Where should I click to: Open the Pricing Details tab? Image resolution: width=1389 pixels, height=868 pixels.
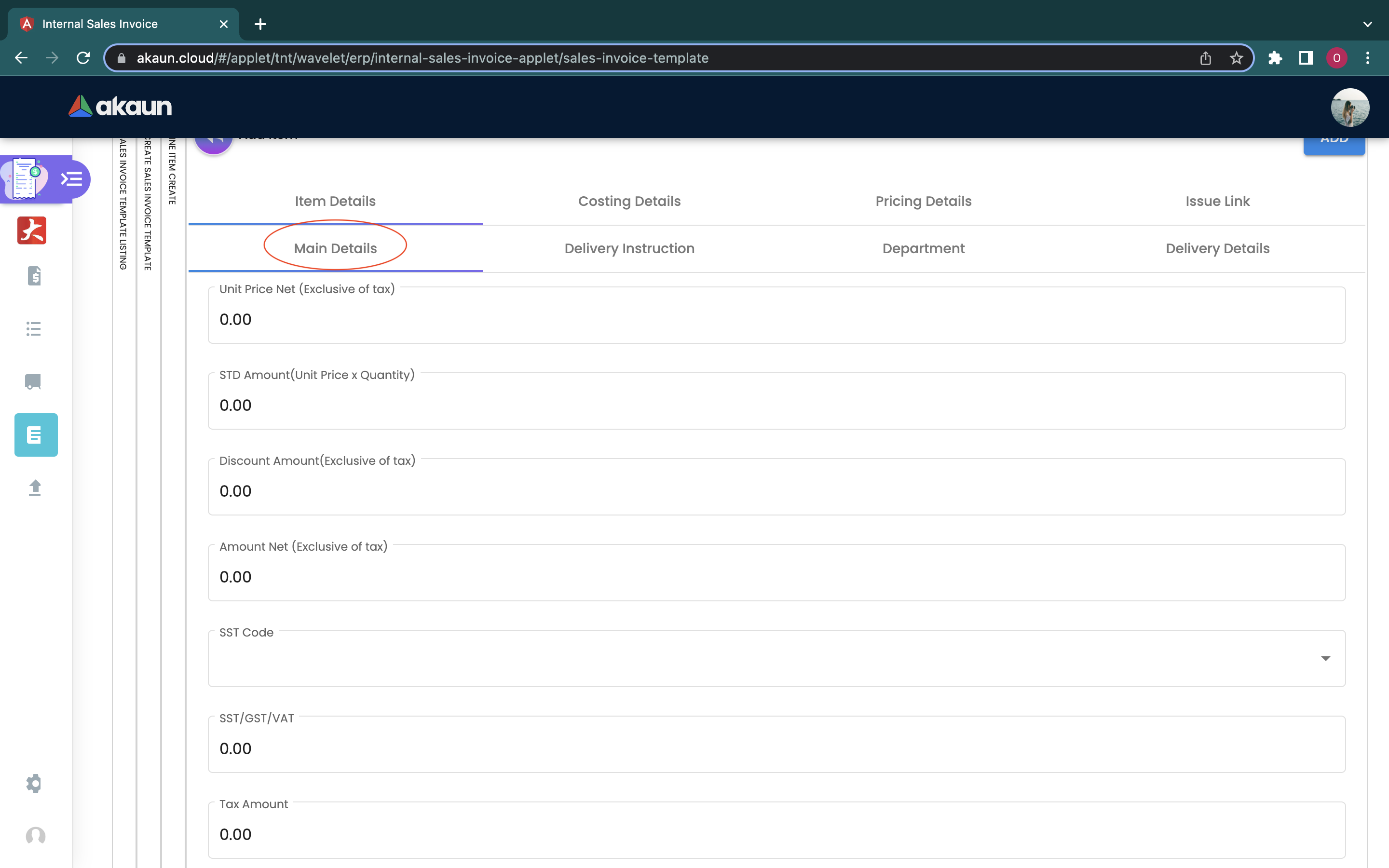pos(923,201)
